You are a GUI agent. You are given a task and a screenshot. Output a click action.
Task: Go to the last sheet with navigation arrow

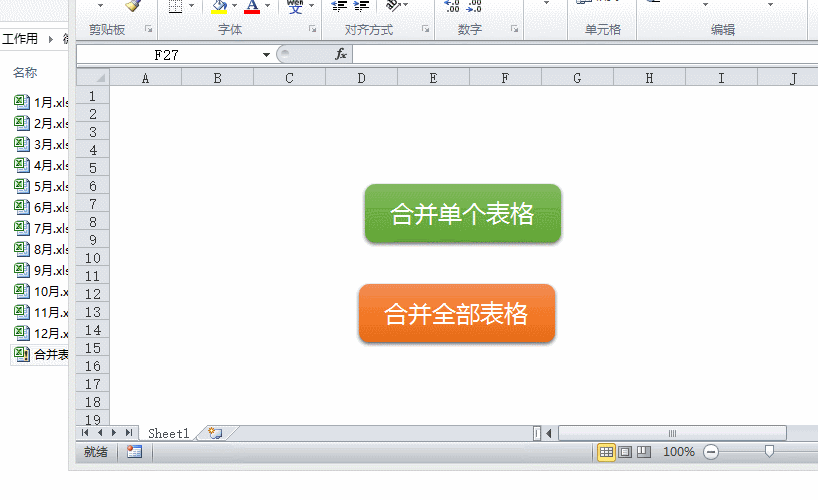click(129, 433)
